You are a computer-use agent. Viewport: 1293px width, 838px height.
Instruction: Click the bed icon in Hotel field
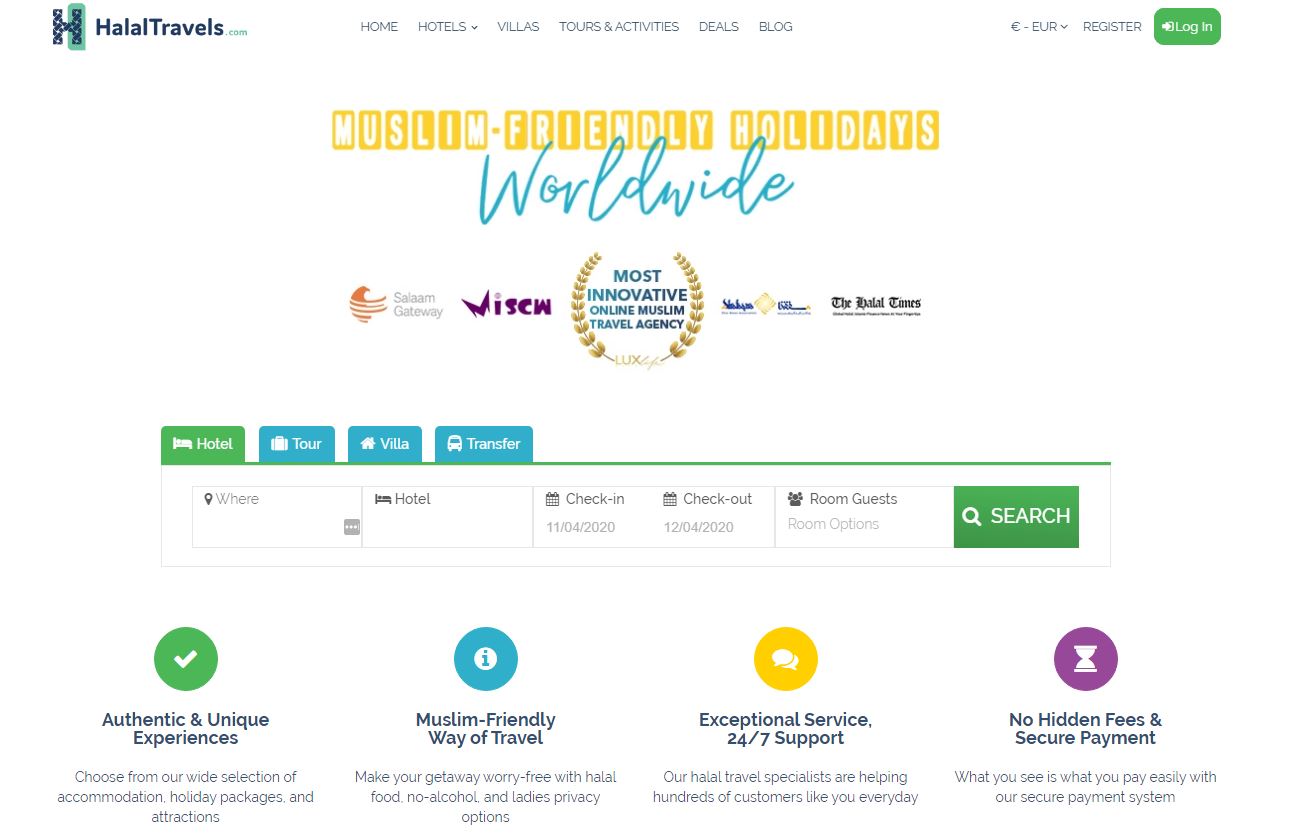(x=383, y=499)
